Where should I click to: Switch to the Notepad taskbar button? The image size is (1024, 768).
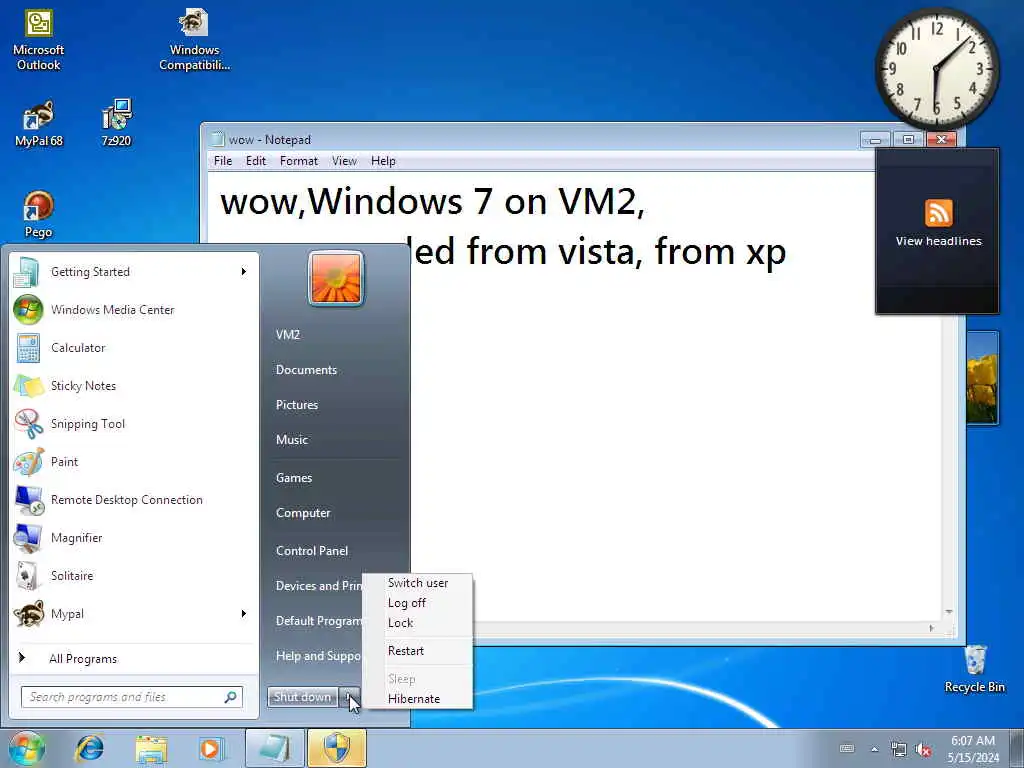click(x=275, y=748)
